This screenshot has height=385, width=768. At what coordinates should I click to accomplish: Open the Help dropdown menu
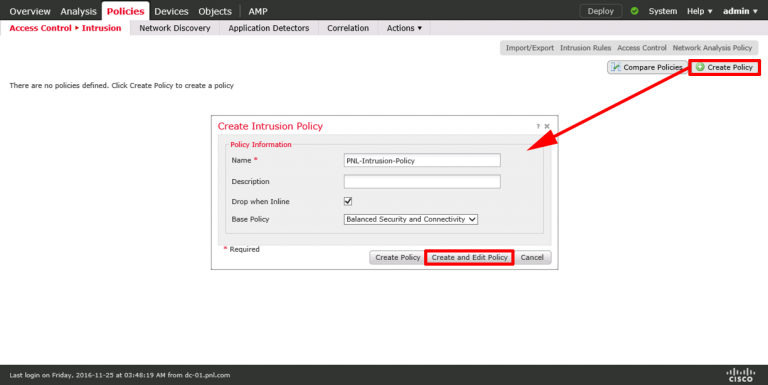pos(699,11)
